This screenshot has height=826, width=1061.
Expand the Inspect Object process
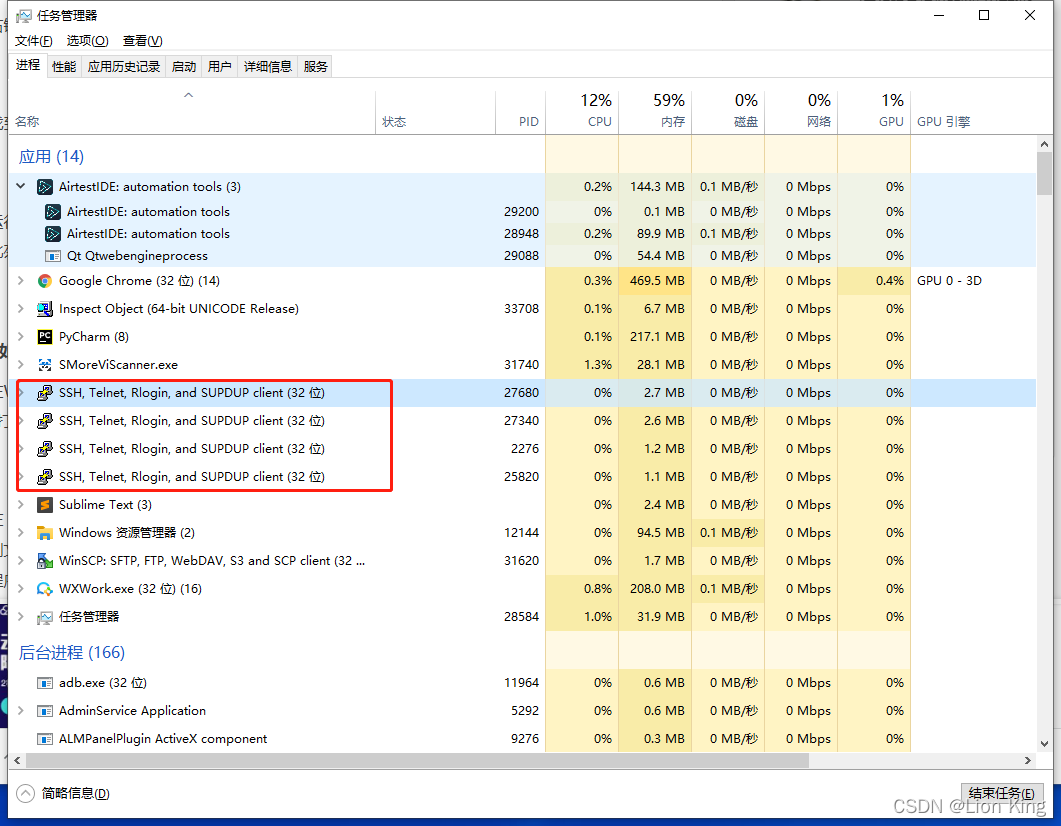tap(20, 309)
